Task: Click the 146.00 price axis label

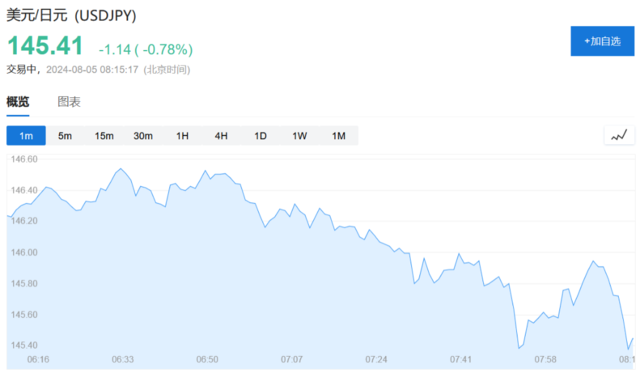Action: [24, 252]
